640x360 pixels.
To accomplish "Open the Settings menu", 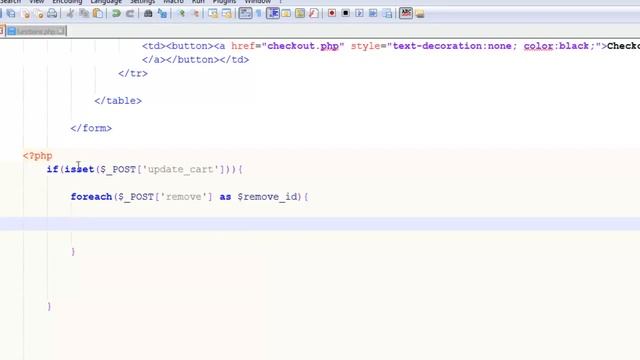I will click(x=142, y=2).
